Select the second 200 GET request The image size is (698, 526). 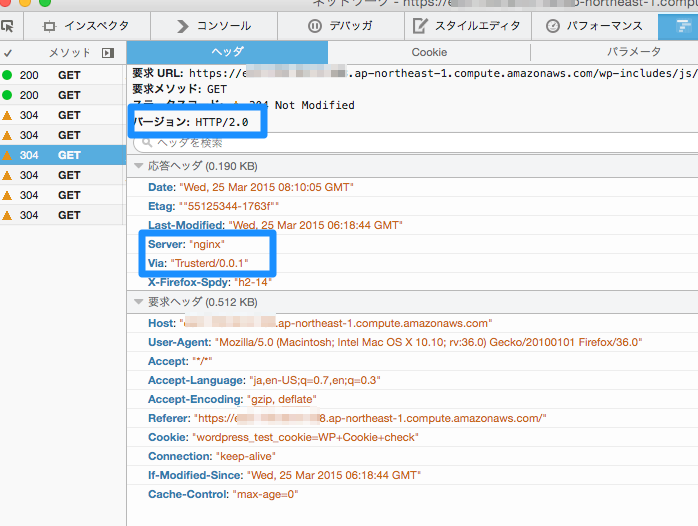tap(63, 95)
